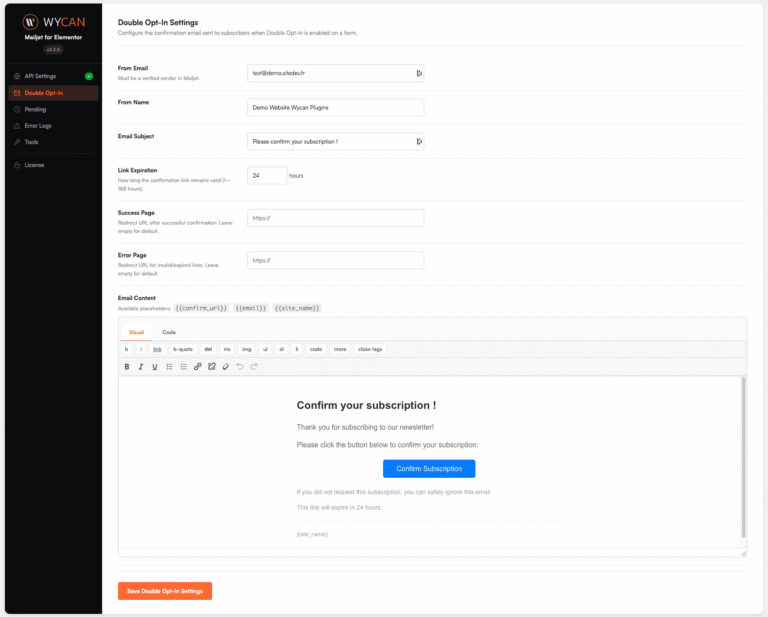Click the 'i' quicktag button
768x617 pixels.
pyautogui.click(x=141, y=349)
